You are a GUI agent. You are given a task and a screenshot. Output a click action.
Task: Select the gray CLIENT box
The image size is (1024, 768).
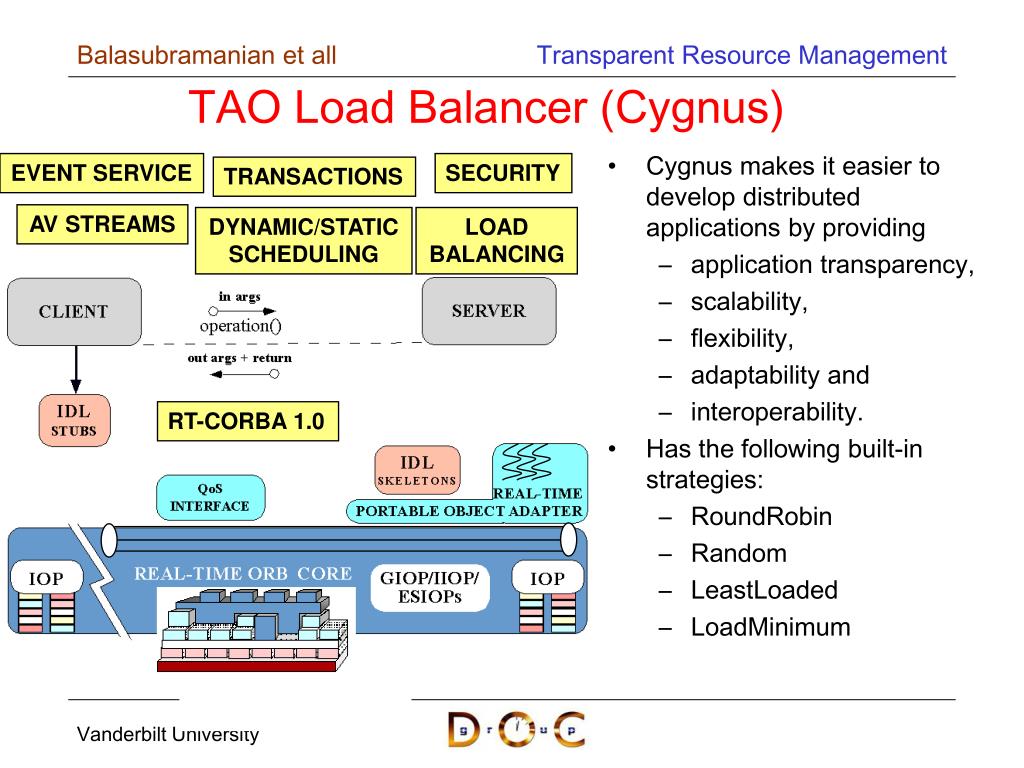click(74, 312)
